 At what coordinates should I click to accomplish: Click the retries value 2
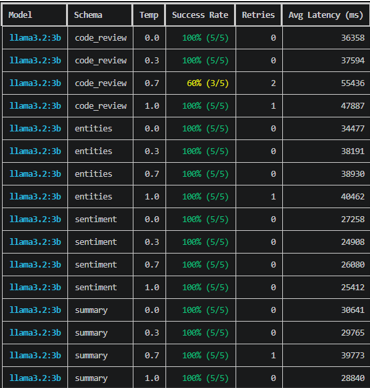click(273, 83)
